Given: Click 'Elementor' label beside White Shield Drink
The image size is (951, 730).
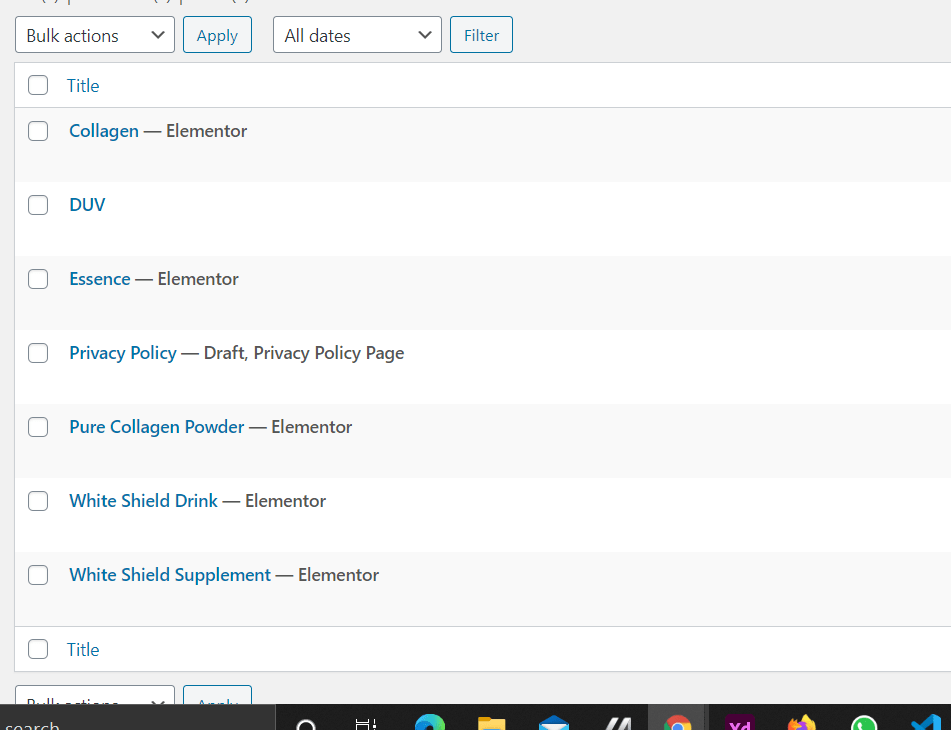Looking at the screenshot, I should 285,501.
